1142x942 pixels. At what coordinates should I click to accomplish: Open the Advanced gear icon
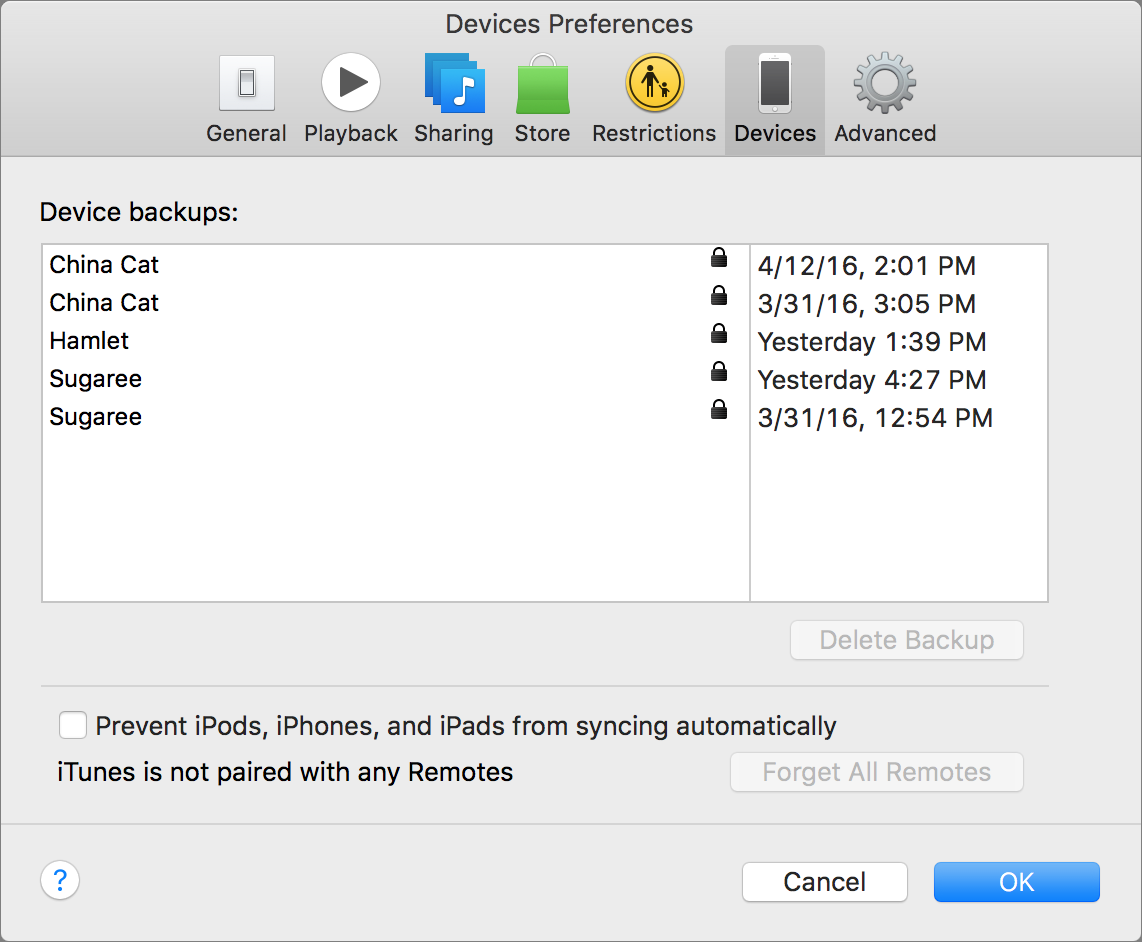885,83
